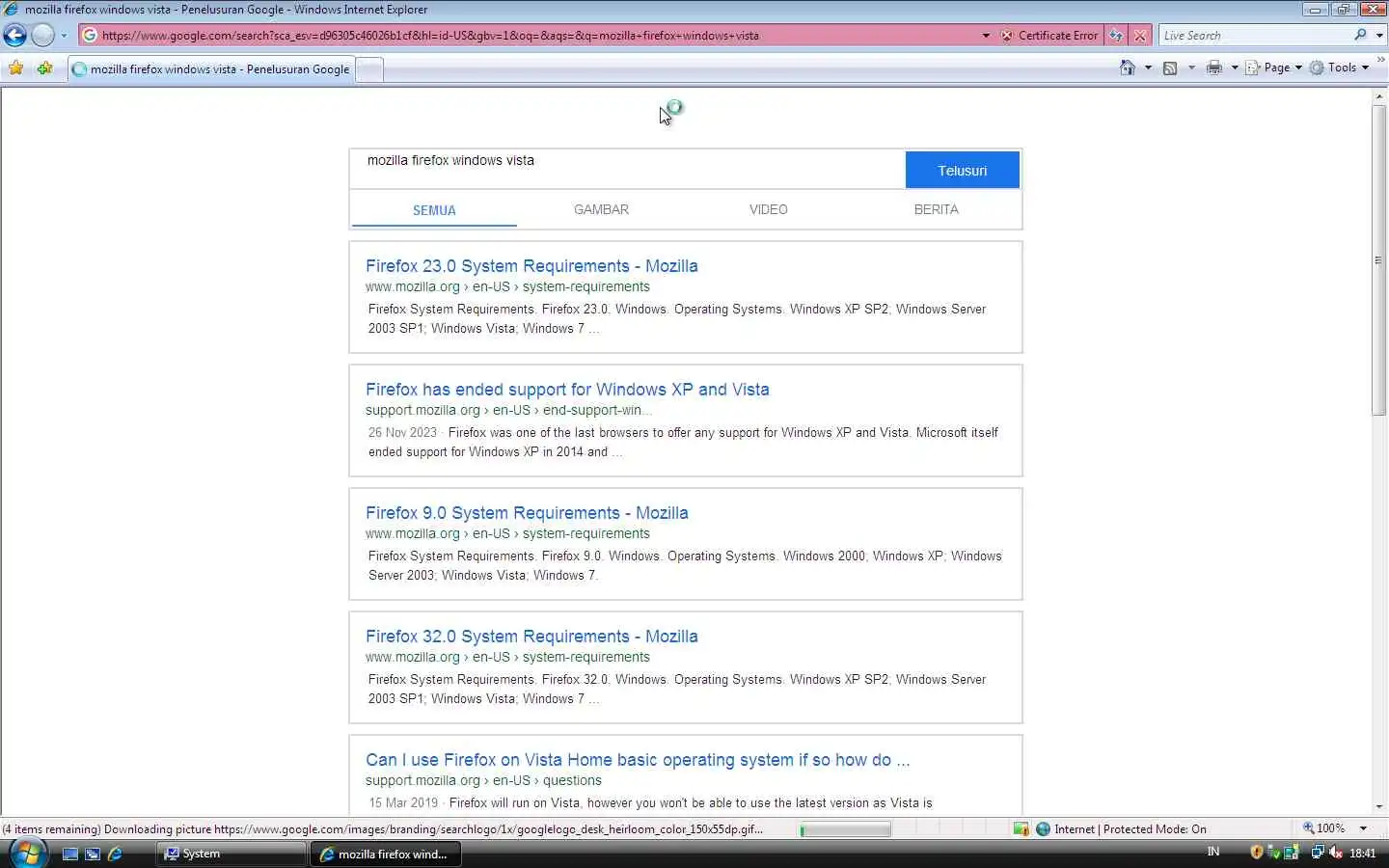Image resolution: width=1389 pixels, height=868 pixels.
Task: Click Switch between windows quick launch icon
Action: pos(93,854)
